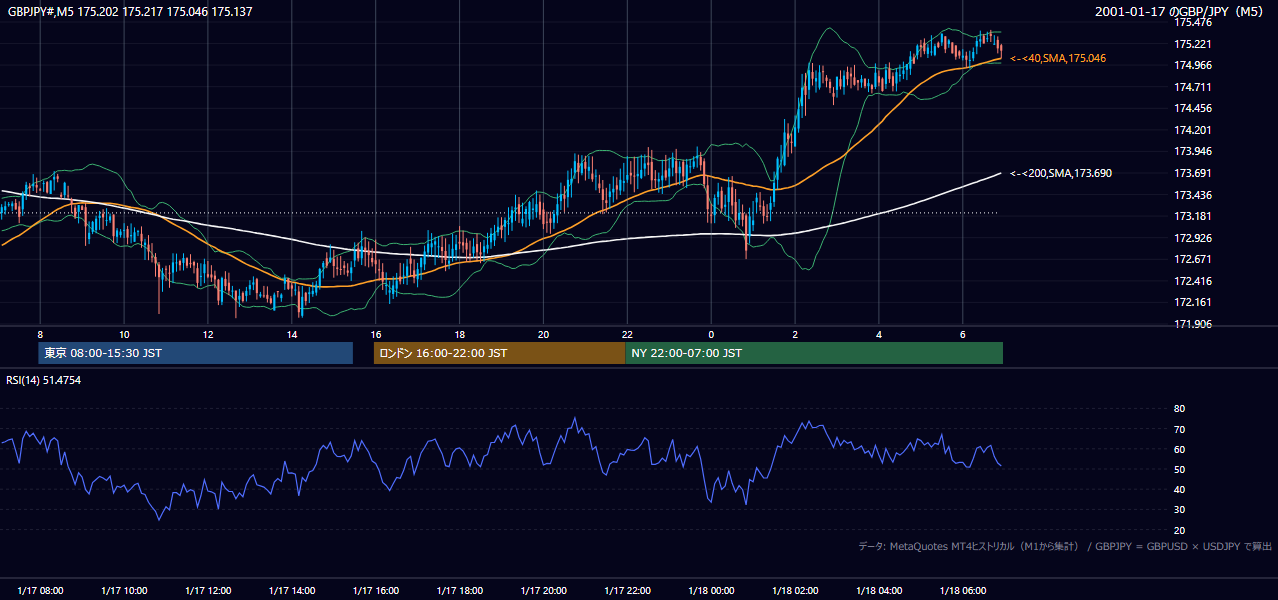This screenshot has width=1278, height=600.
Task: Click price axis value 172.926
Action: pos(1193,238)
